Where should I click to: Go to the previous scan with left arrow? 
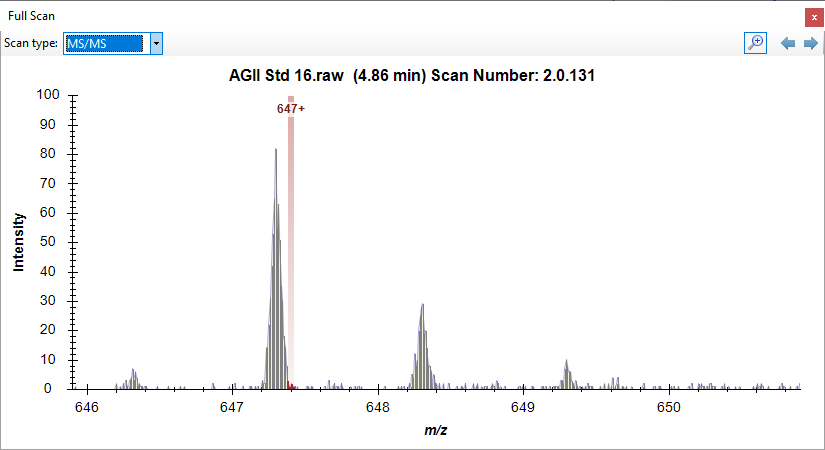pyautogui.click(x=788, y=44)
